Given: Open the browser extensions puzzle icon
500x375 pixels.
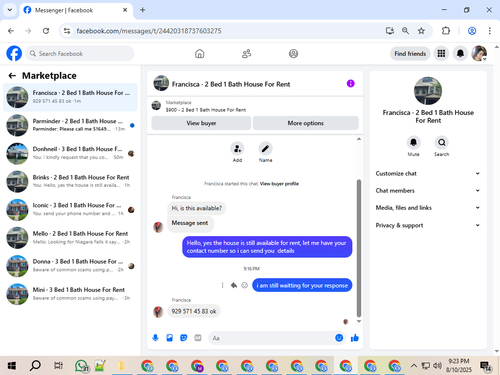Looking at the screenshot, I should pyautogui.click(x=446, y=31).
